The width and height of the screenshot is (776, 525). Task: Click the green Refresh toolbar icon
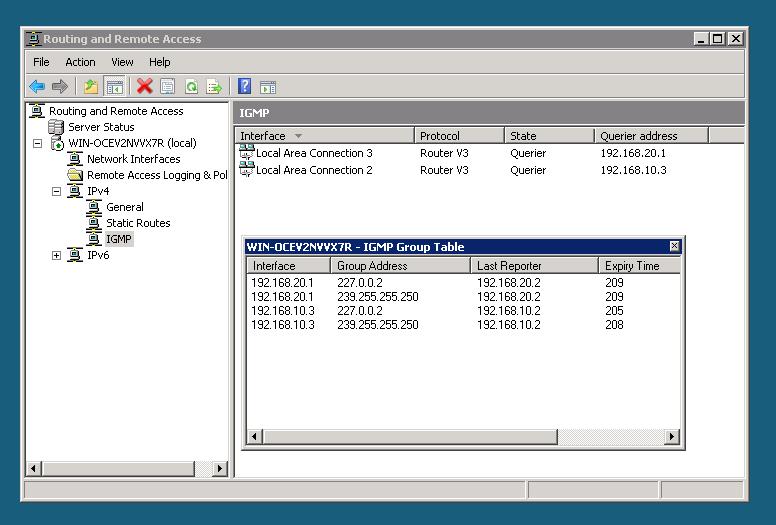click(191, 87)
